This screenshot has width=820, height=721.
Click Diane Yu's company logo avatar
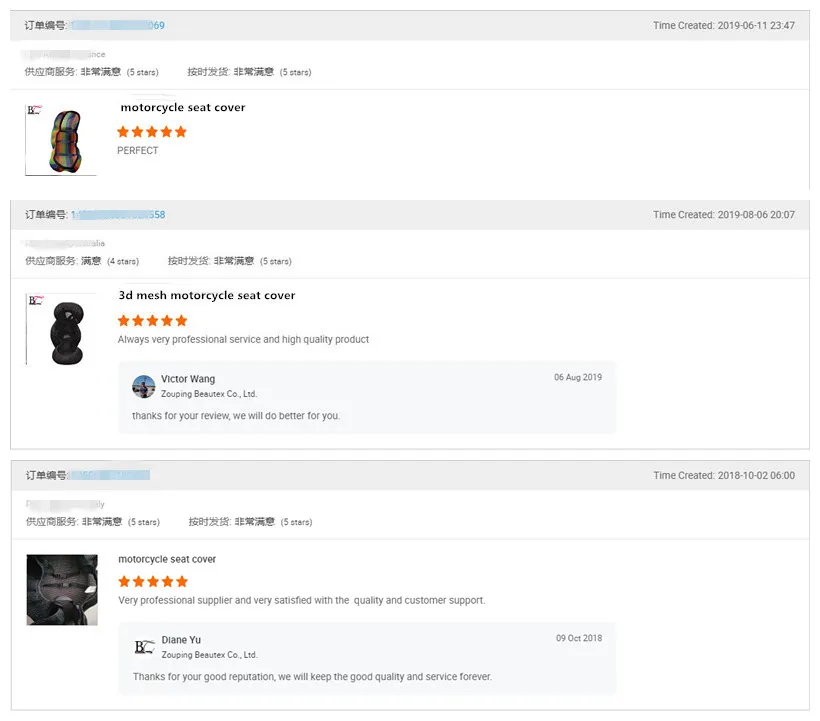click(144, 647)
